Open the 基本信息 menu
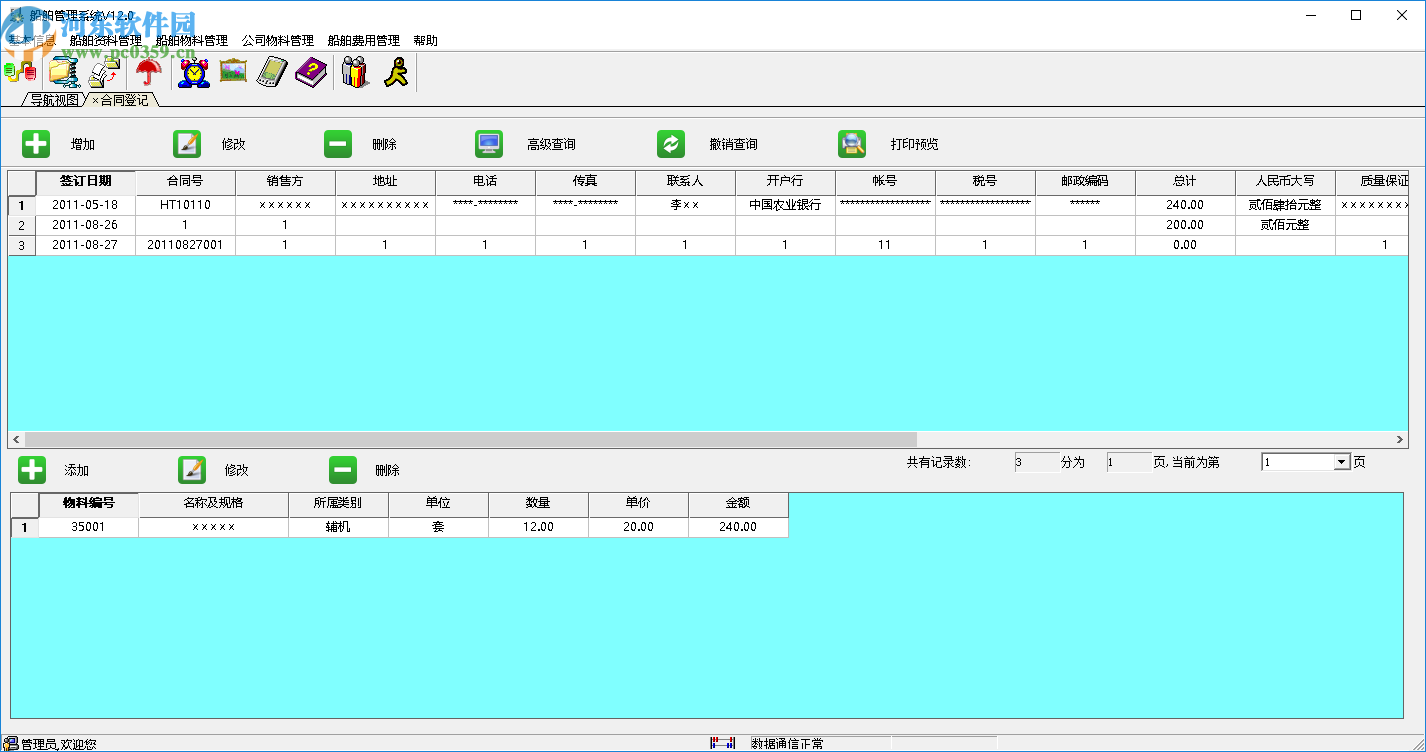The width and height of the screenshot is (1426, 752). coord(32,41)
